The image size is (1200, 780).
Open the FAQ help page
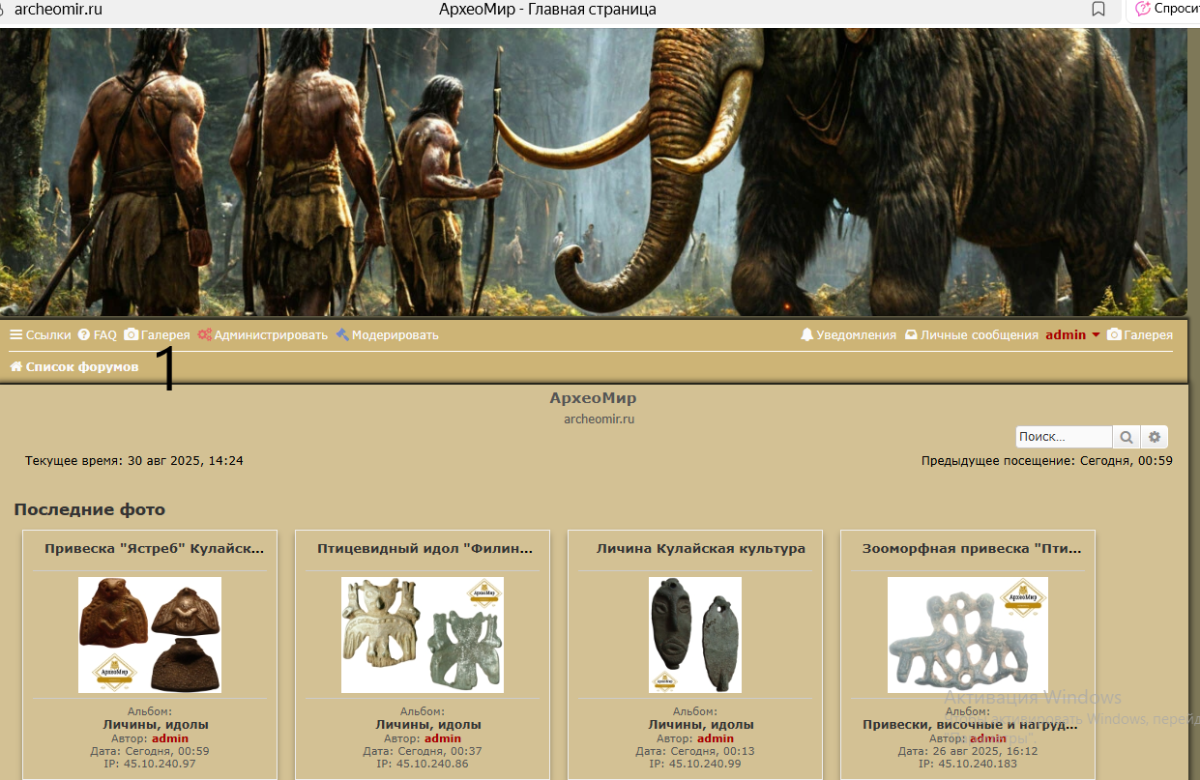pos(97,335)
